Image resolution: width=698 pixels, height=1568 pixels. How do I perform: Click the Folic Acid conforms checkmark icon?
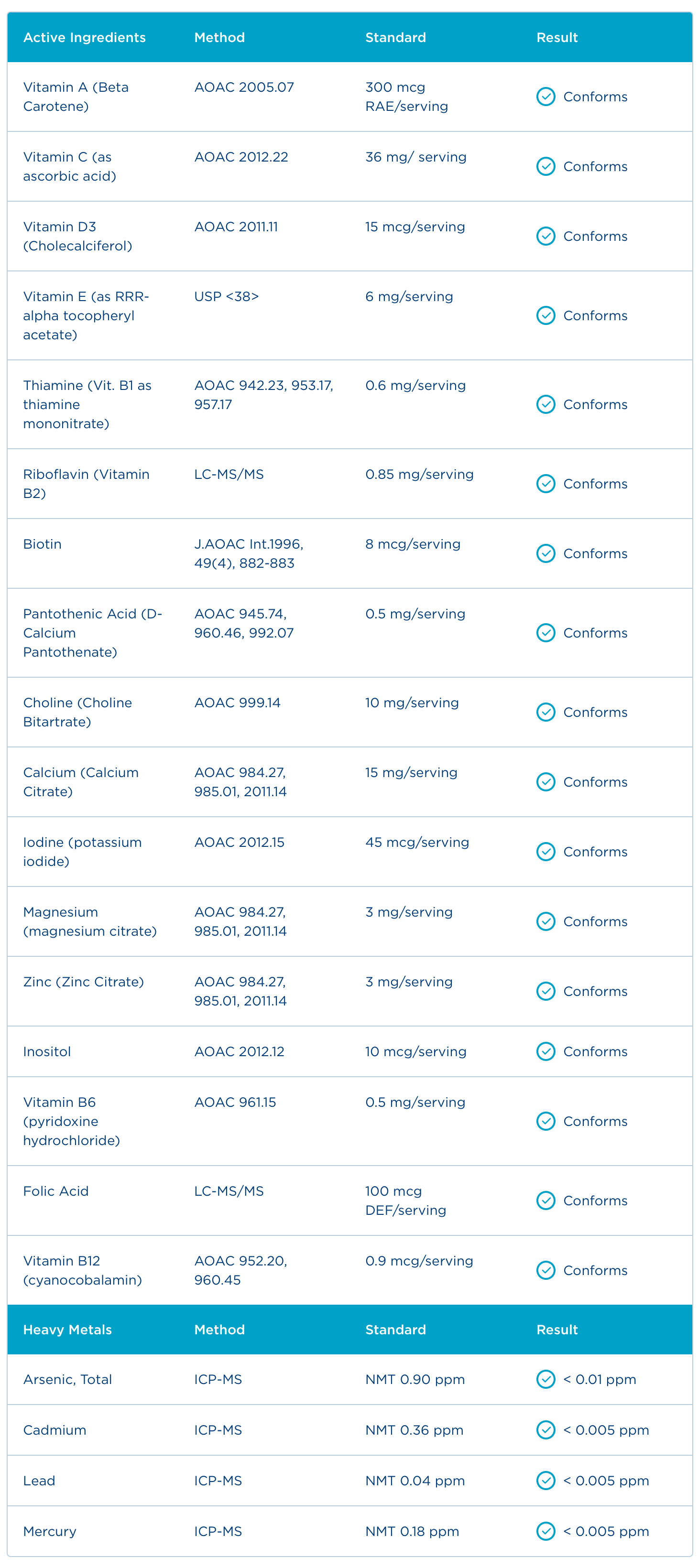pos(545,1200)
